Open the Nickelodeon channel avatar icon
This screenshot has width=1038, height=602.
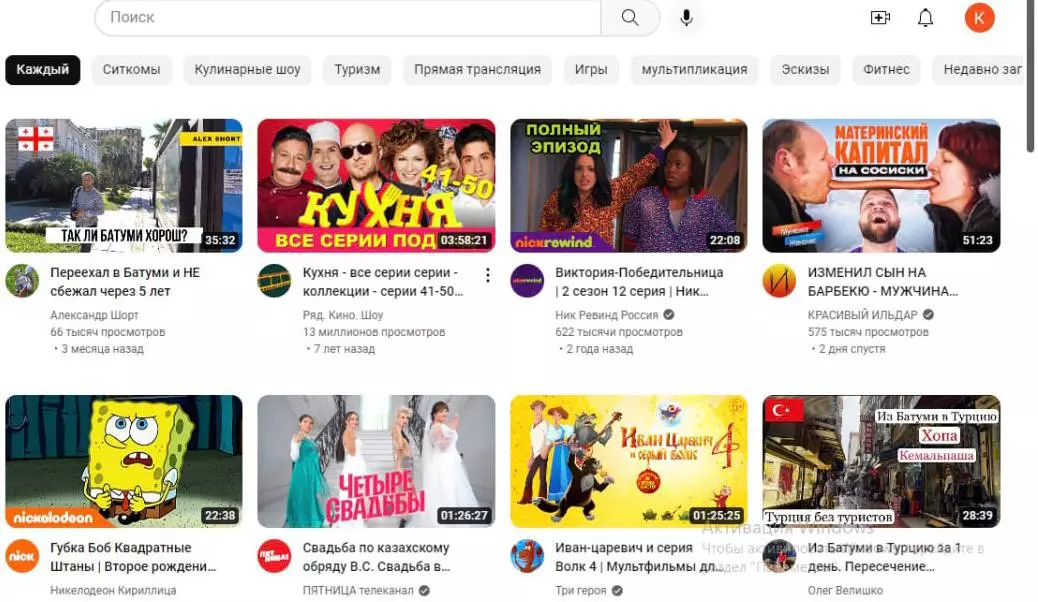[22, 556]
